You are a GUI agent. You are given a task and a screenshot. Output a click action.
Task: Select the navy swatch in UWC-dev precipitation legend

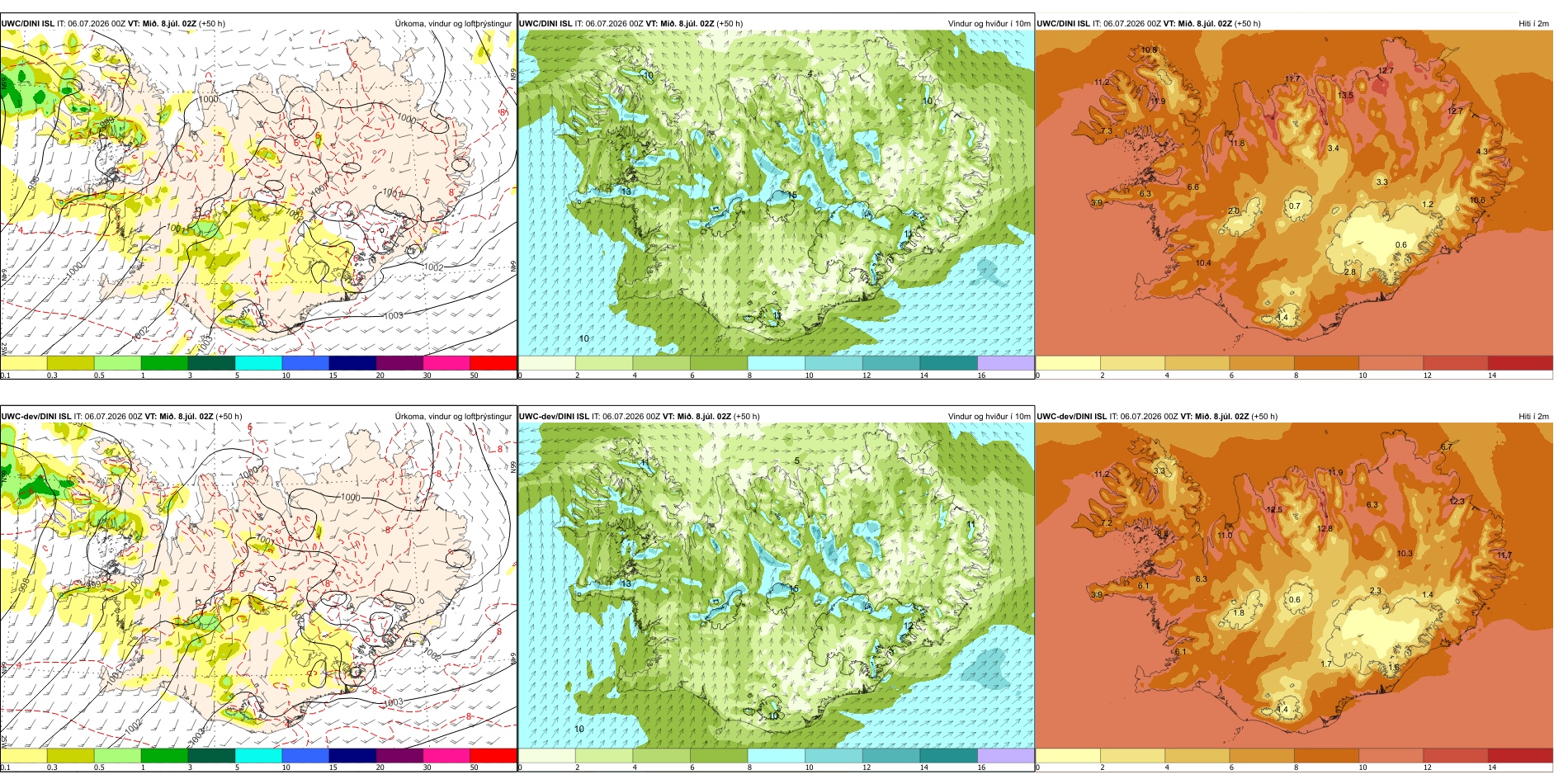pos(352,755)
